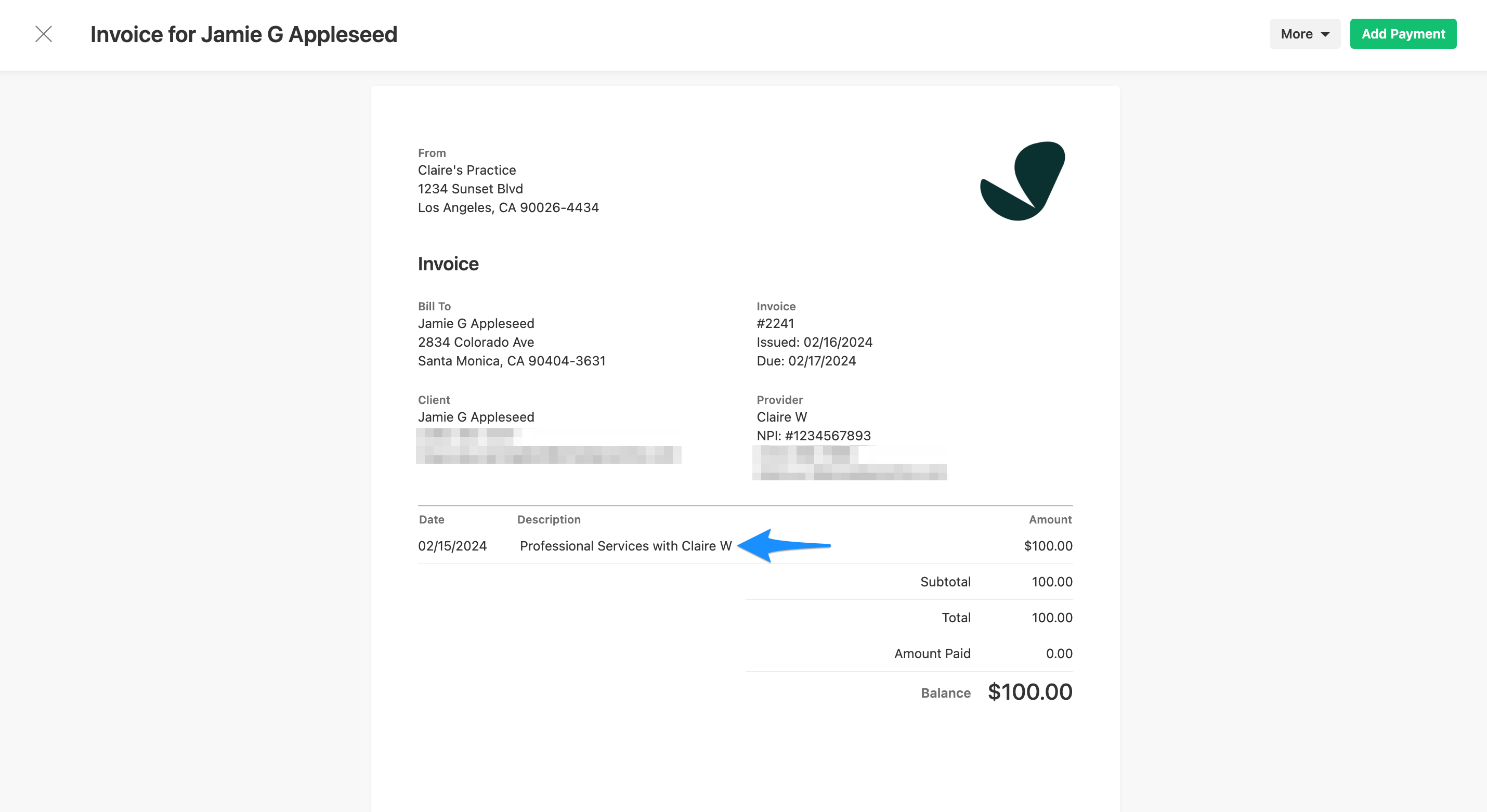The image size is (1487, 812).
Task: Click 'Issued: 02/16/2024' date
Action: pyautogui.click(x=814, y=342)
